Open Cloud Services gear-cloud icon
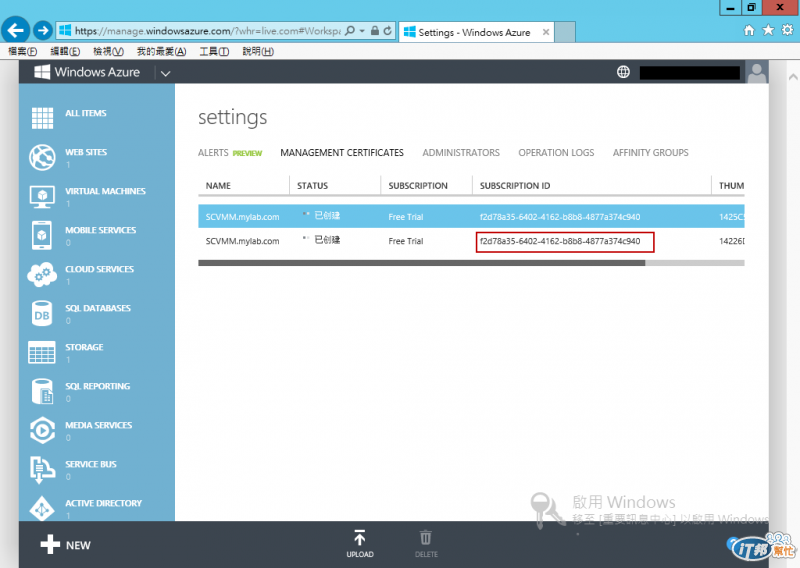800x568 pixels. [42, 275]
